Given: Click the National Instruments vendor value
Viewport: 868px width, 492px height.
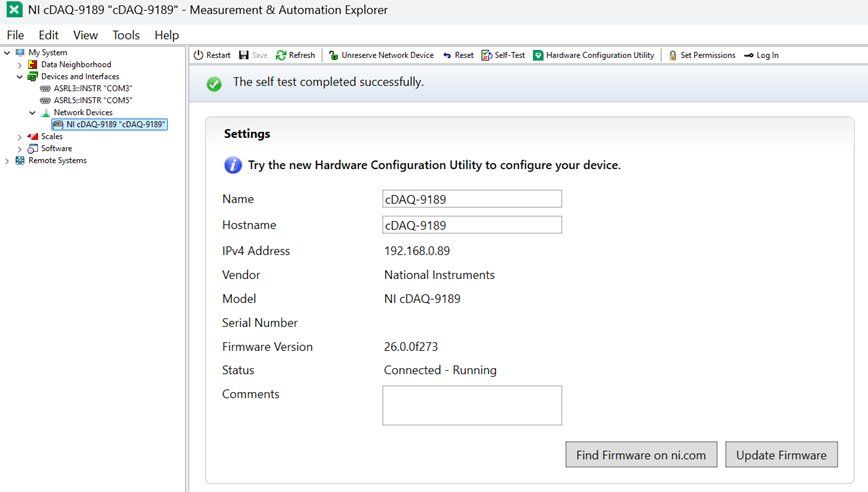Looking at the screenshot, I should pos(440,275).
